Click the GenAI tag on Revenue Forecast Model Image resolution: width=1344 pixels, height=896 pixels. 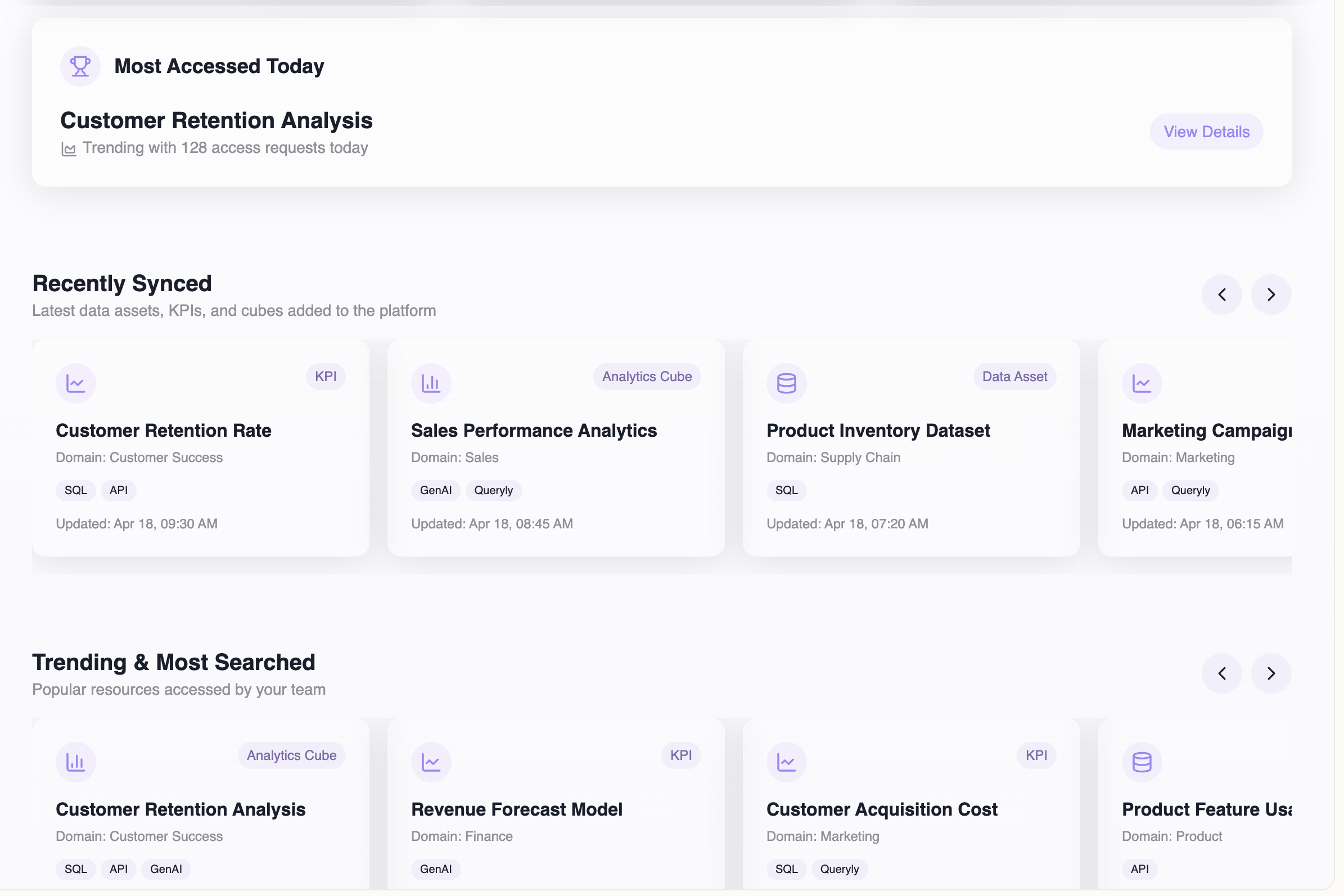click(436, 869)
